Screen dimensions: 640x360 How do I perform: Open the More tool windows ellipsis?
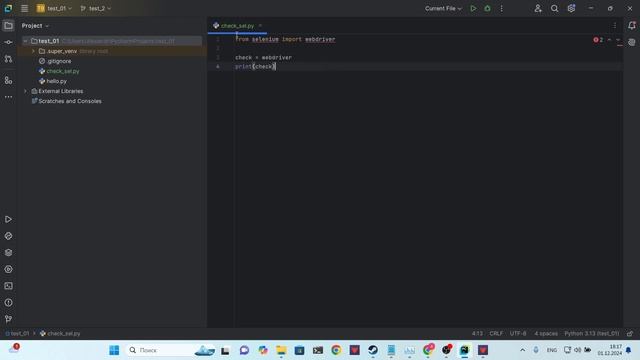[8, 97]
